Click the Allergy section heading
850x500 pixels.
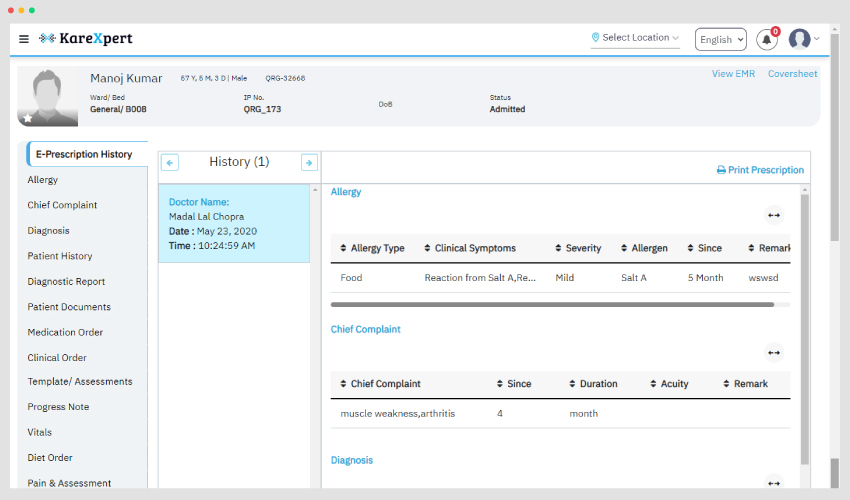point(346,192)
